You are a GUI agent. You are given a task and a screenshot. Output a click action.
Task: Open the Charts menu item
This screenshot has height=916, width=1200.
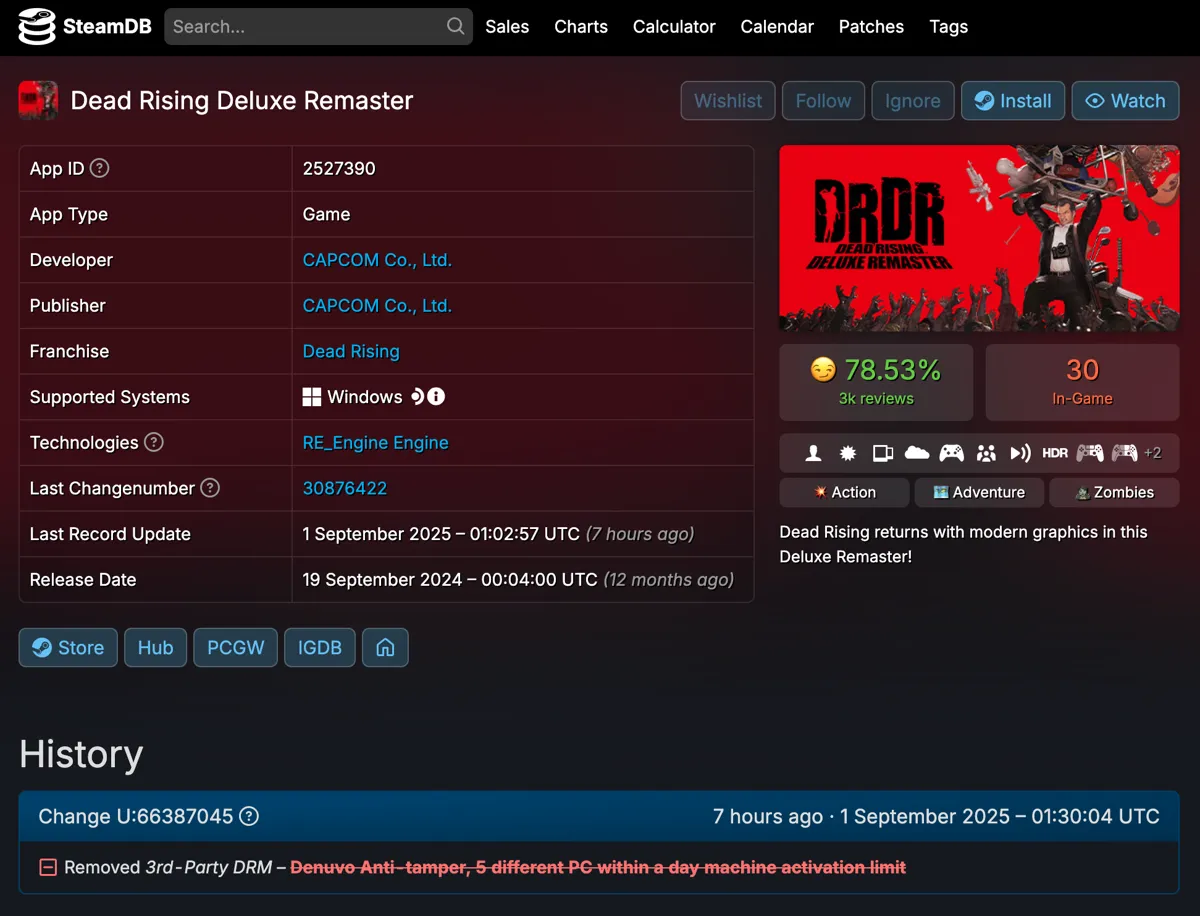[580, 27]
